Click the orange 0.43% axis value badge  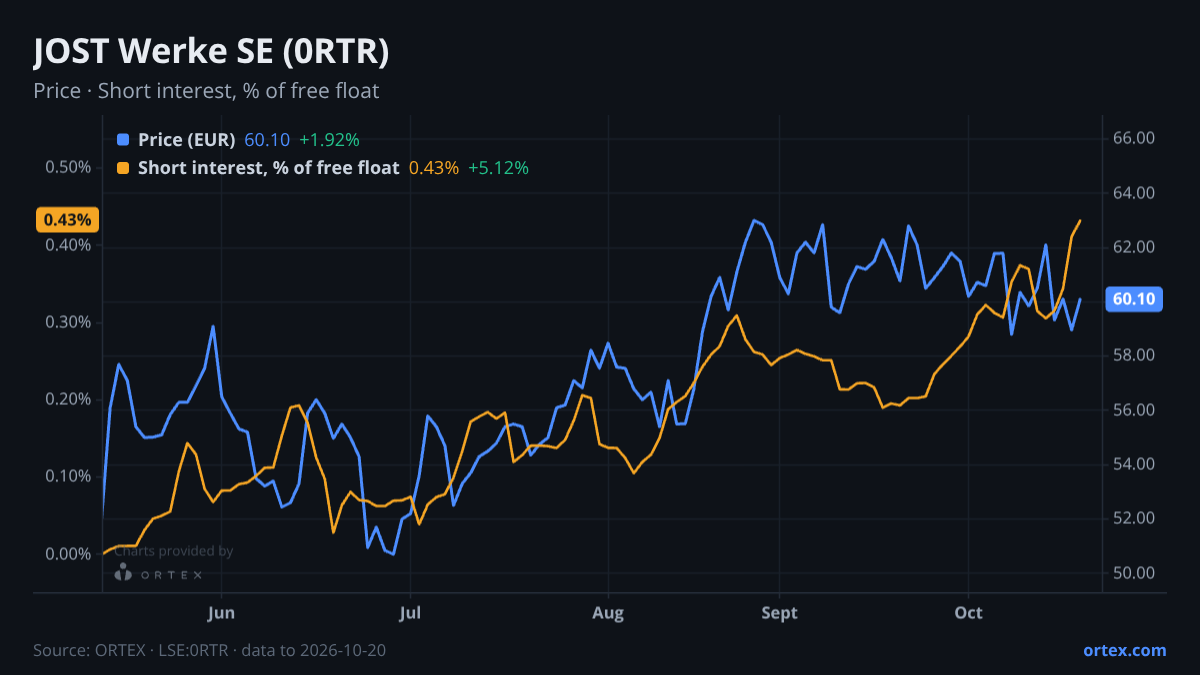(69, 219)
